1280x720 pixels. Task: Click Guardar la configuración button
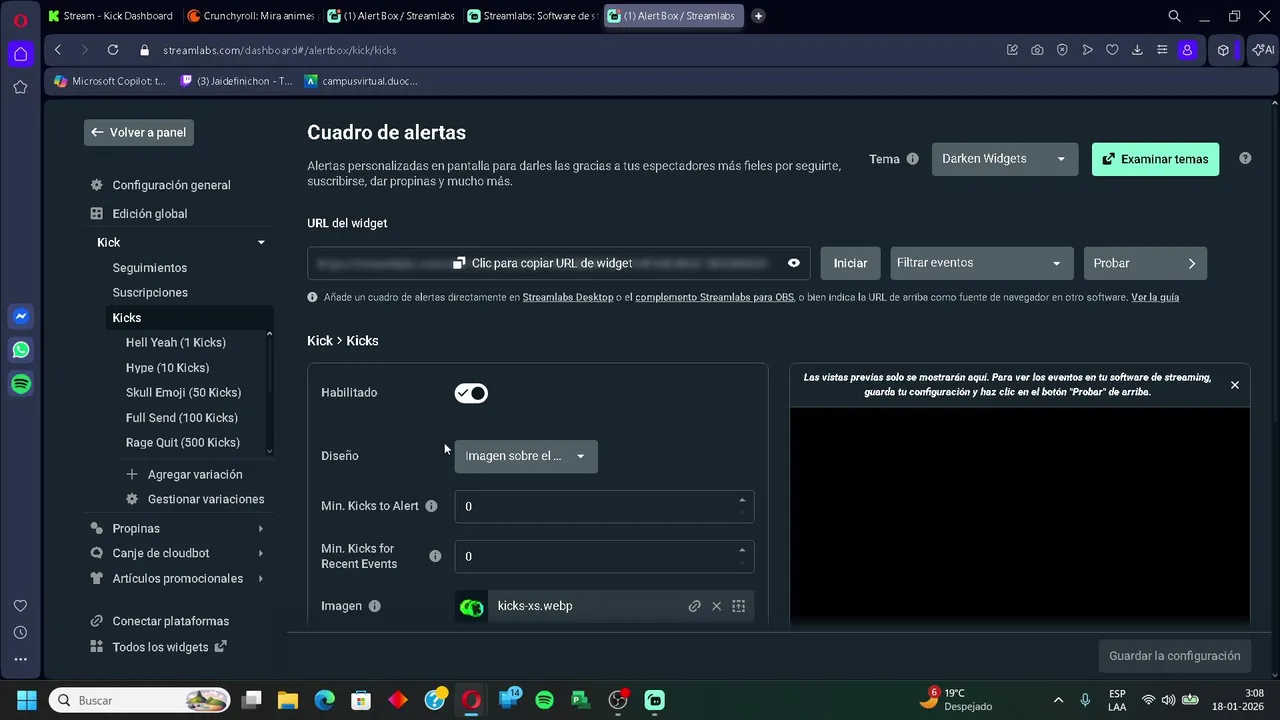[x=1174, y=656]
